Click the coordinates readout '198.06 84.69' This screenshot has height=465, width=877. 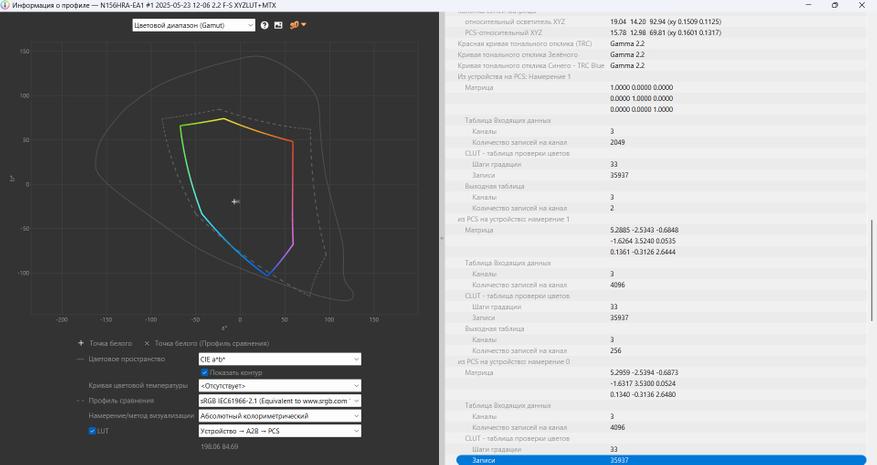219,447
